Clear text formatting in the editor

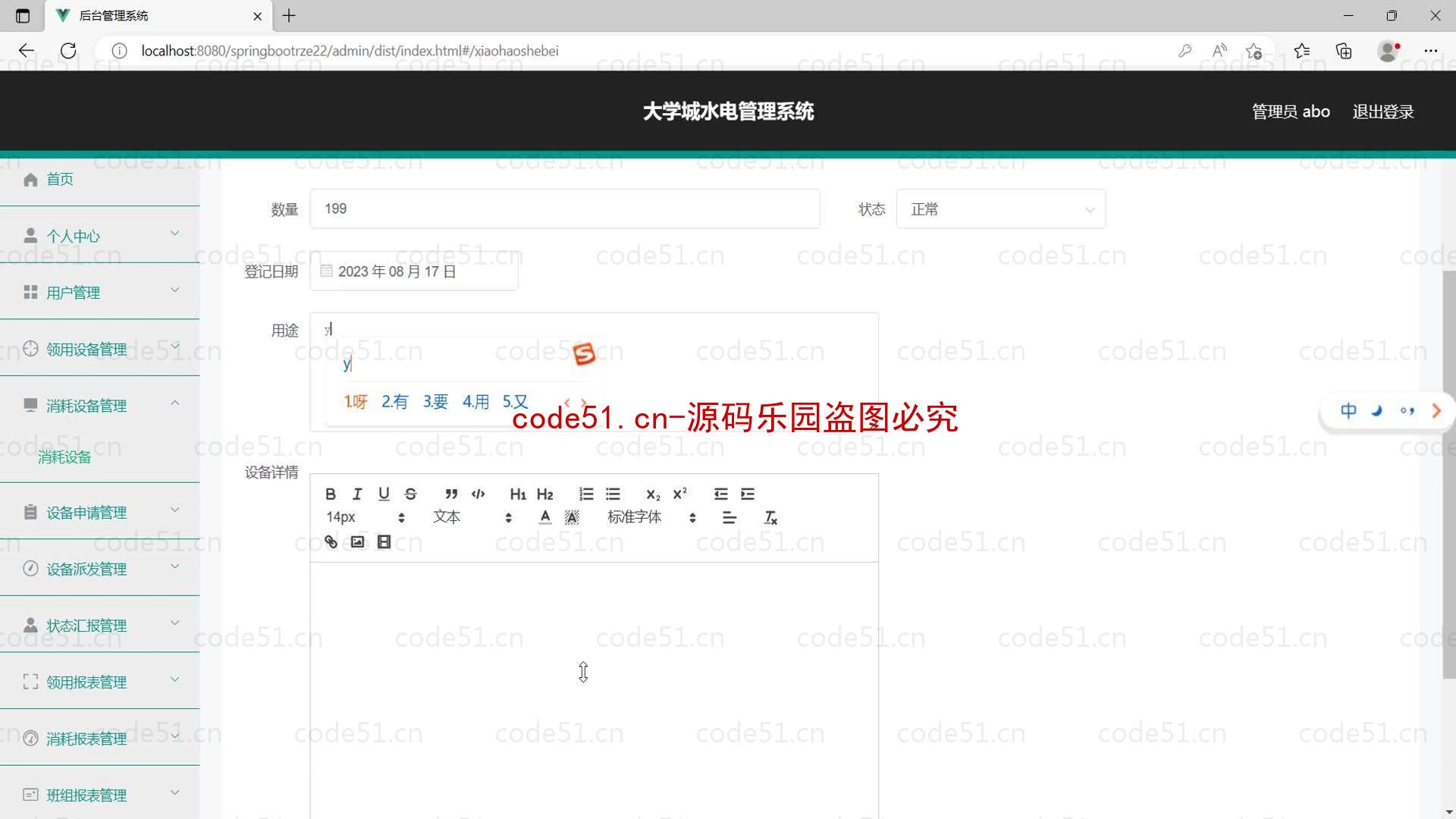coord(770,518)
